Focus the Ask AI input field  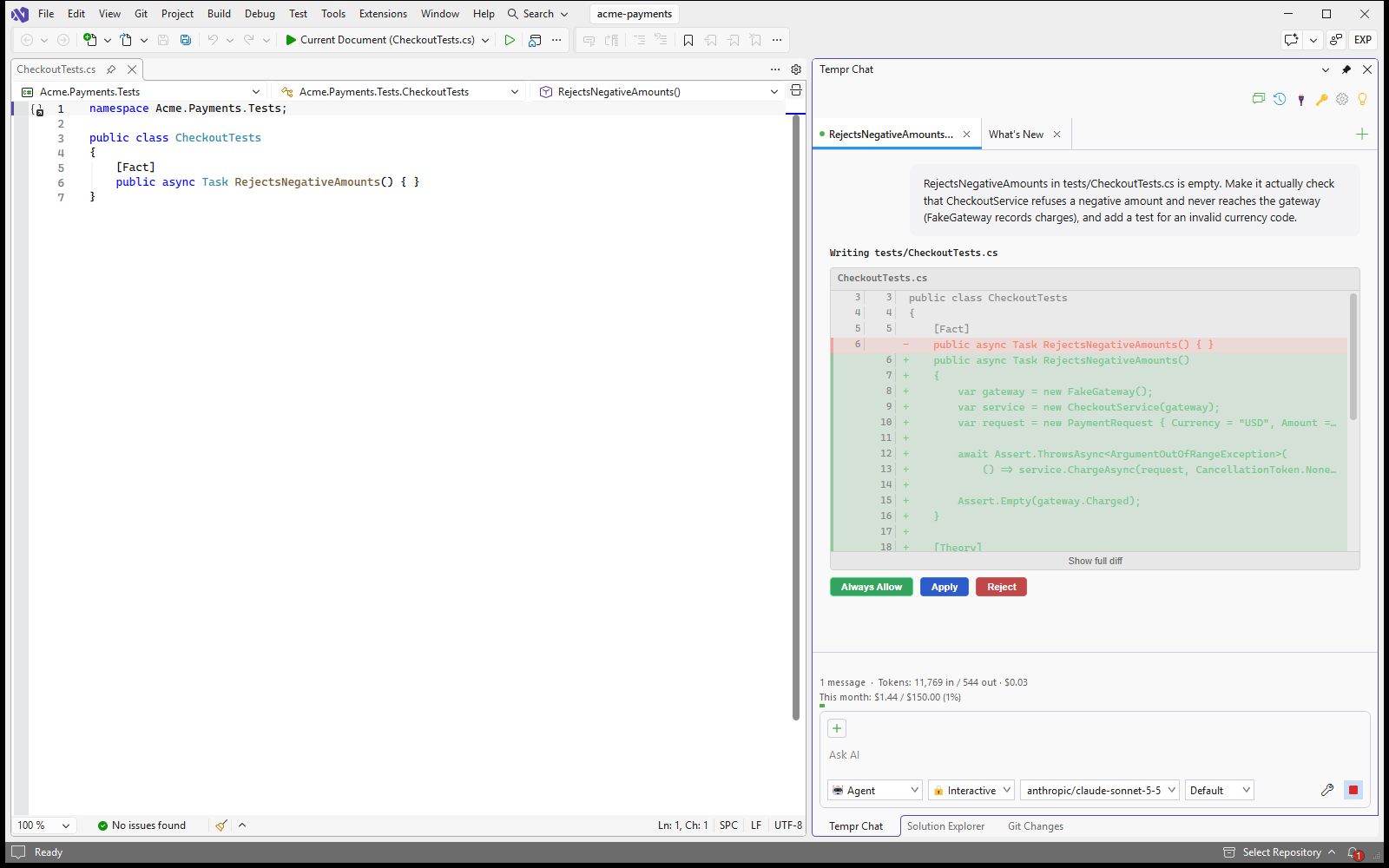(x=1094, y=755)
